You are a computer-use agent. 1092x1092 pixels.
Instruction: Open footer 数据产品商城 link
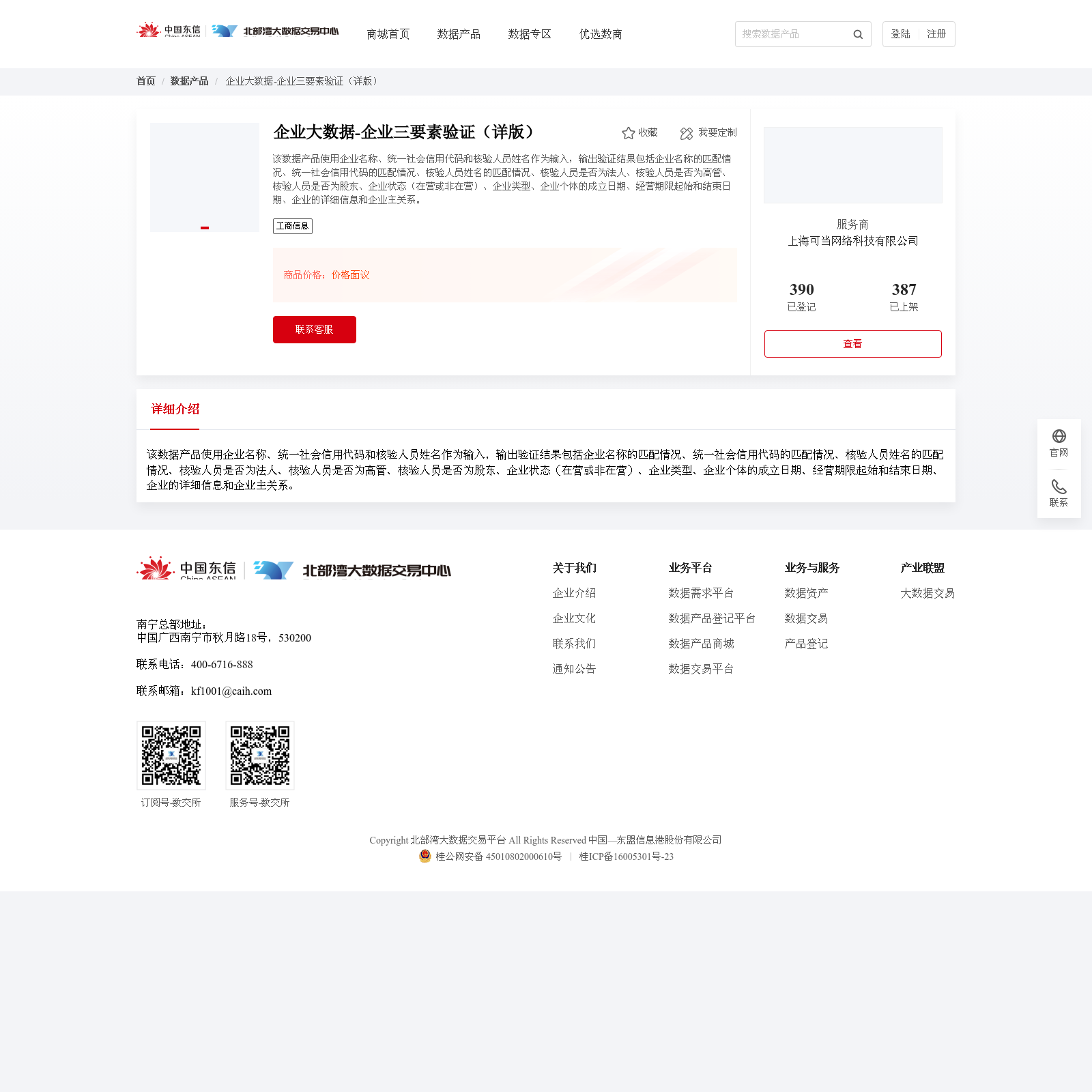coord(702,644)
